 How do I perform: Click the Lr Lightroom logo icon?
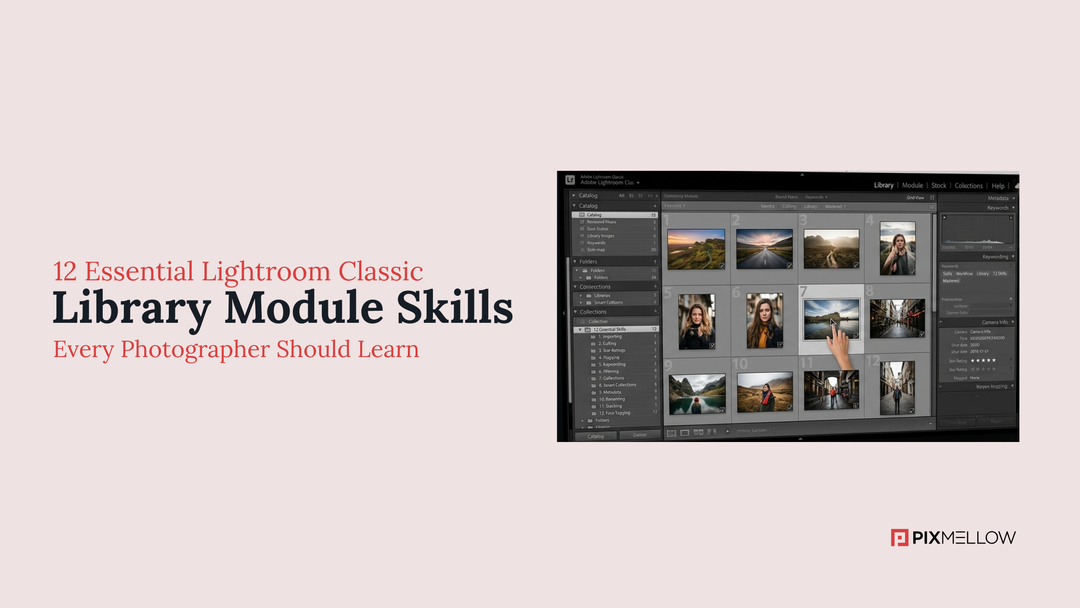pos(570,180)
